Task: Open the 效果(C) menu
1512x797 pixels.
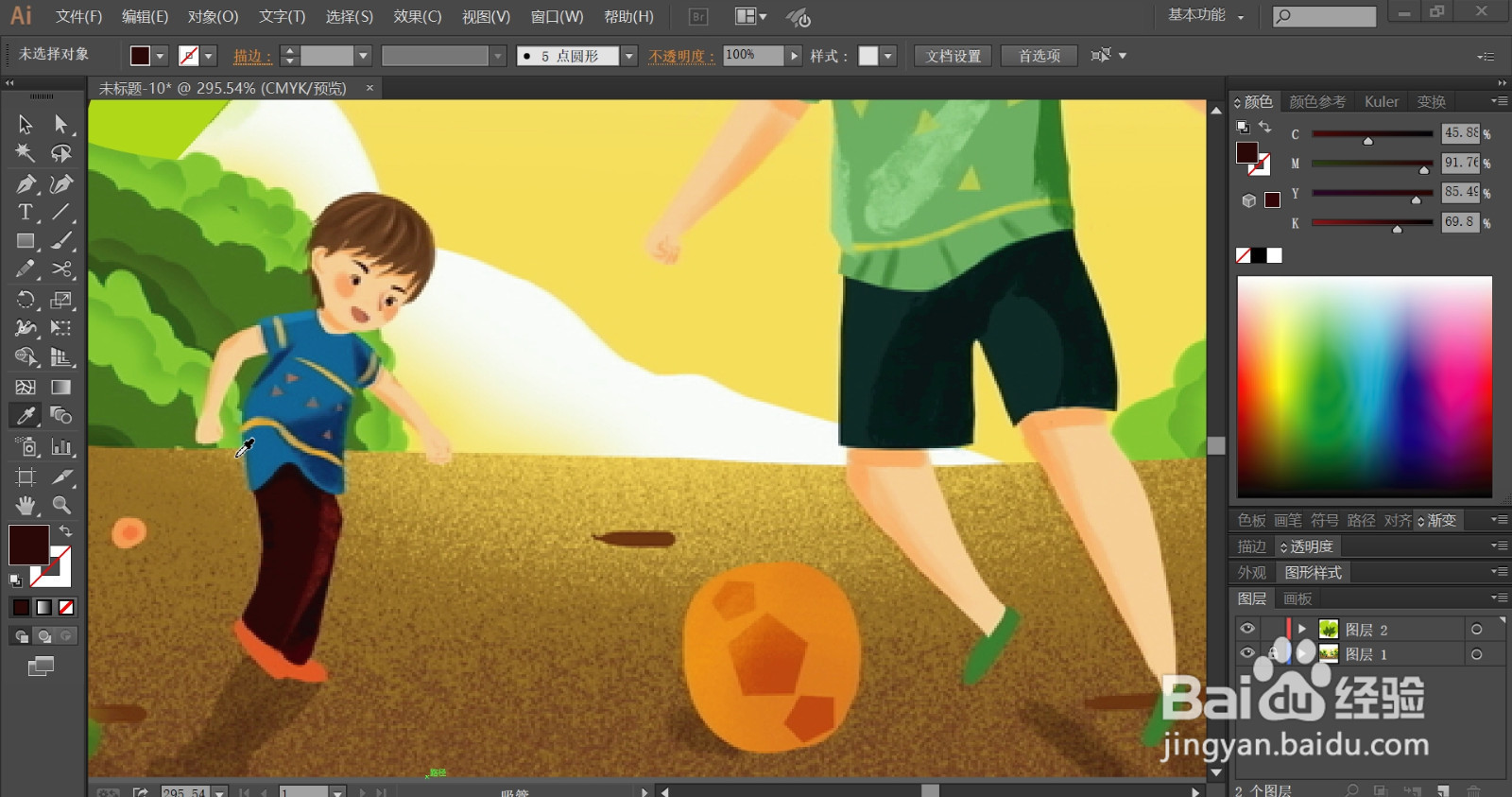Action: coord(418,16)
